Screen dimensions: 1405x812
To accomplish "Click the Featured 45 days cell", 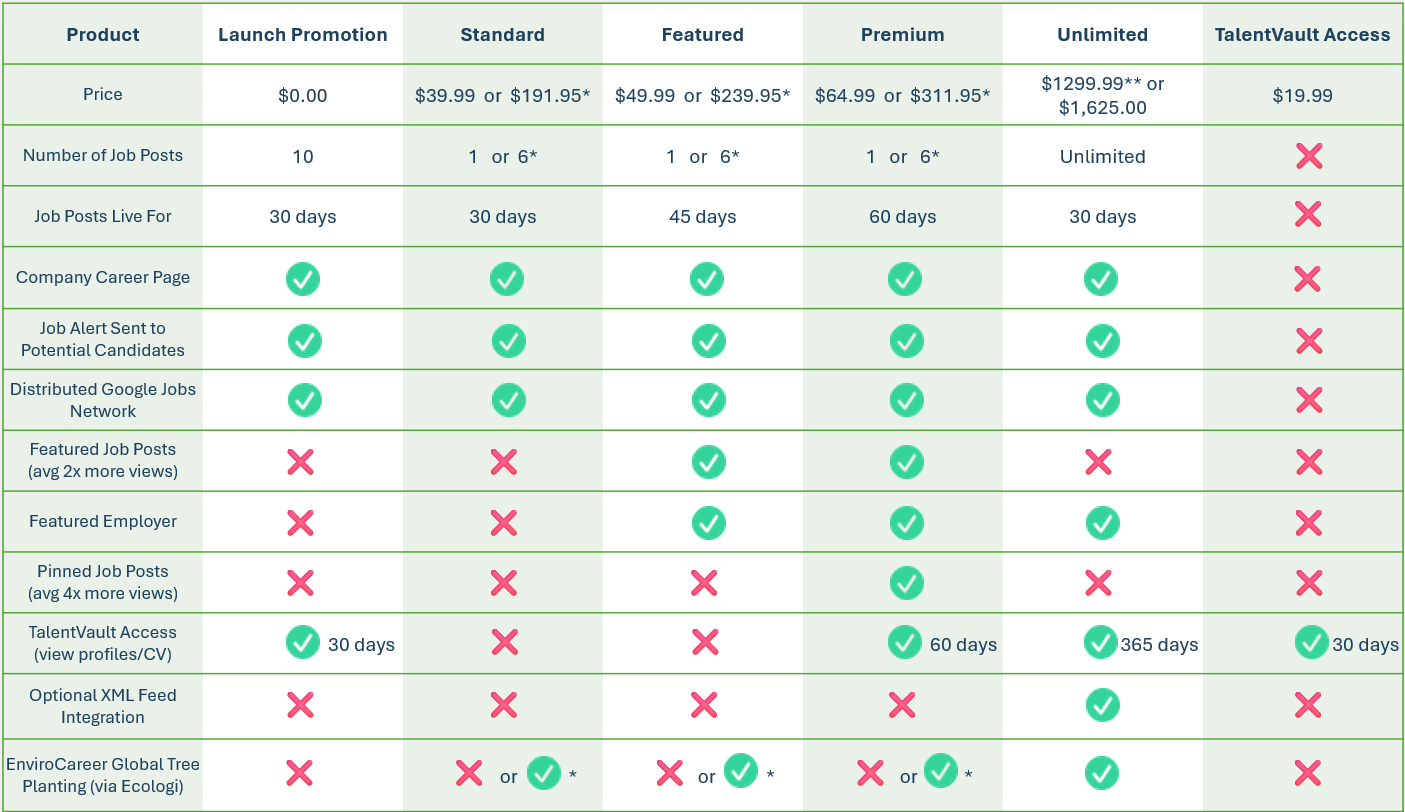I will 703,217.
